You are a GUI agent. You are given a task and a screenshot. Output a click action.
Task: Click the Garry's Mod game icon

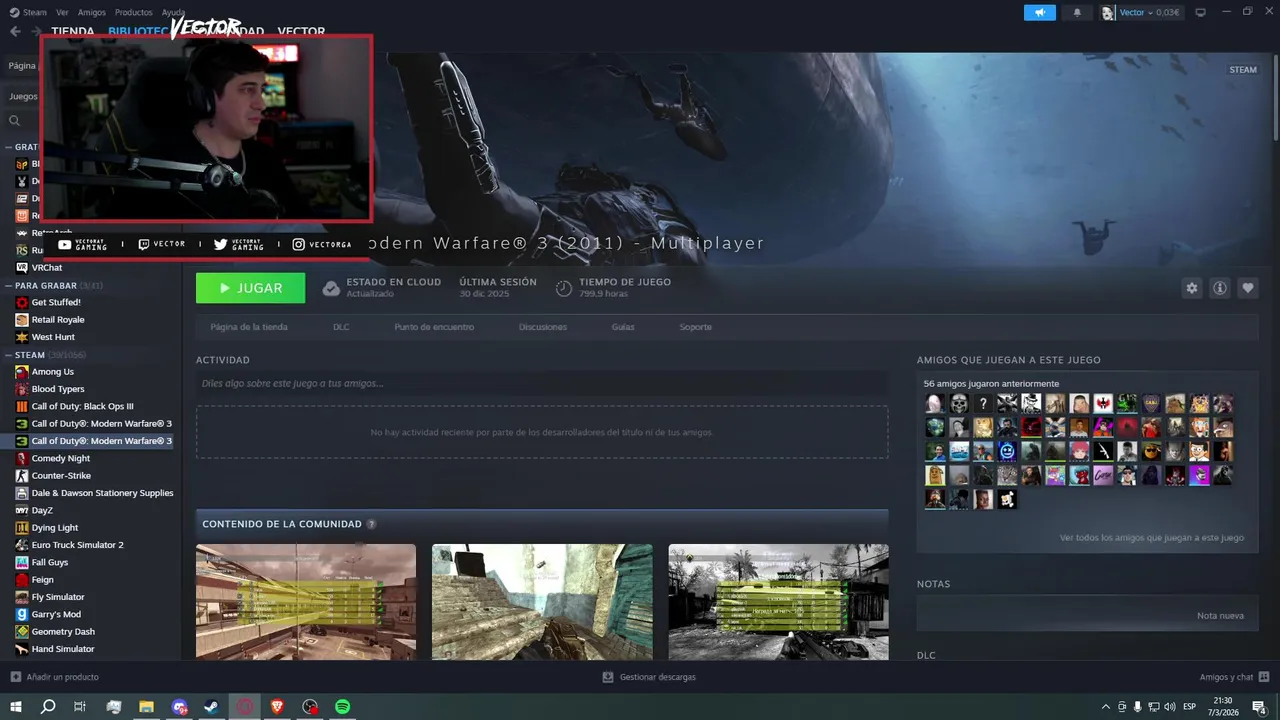(x=22, y=614)
